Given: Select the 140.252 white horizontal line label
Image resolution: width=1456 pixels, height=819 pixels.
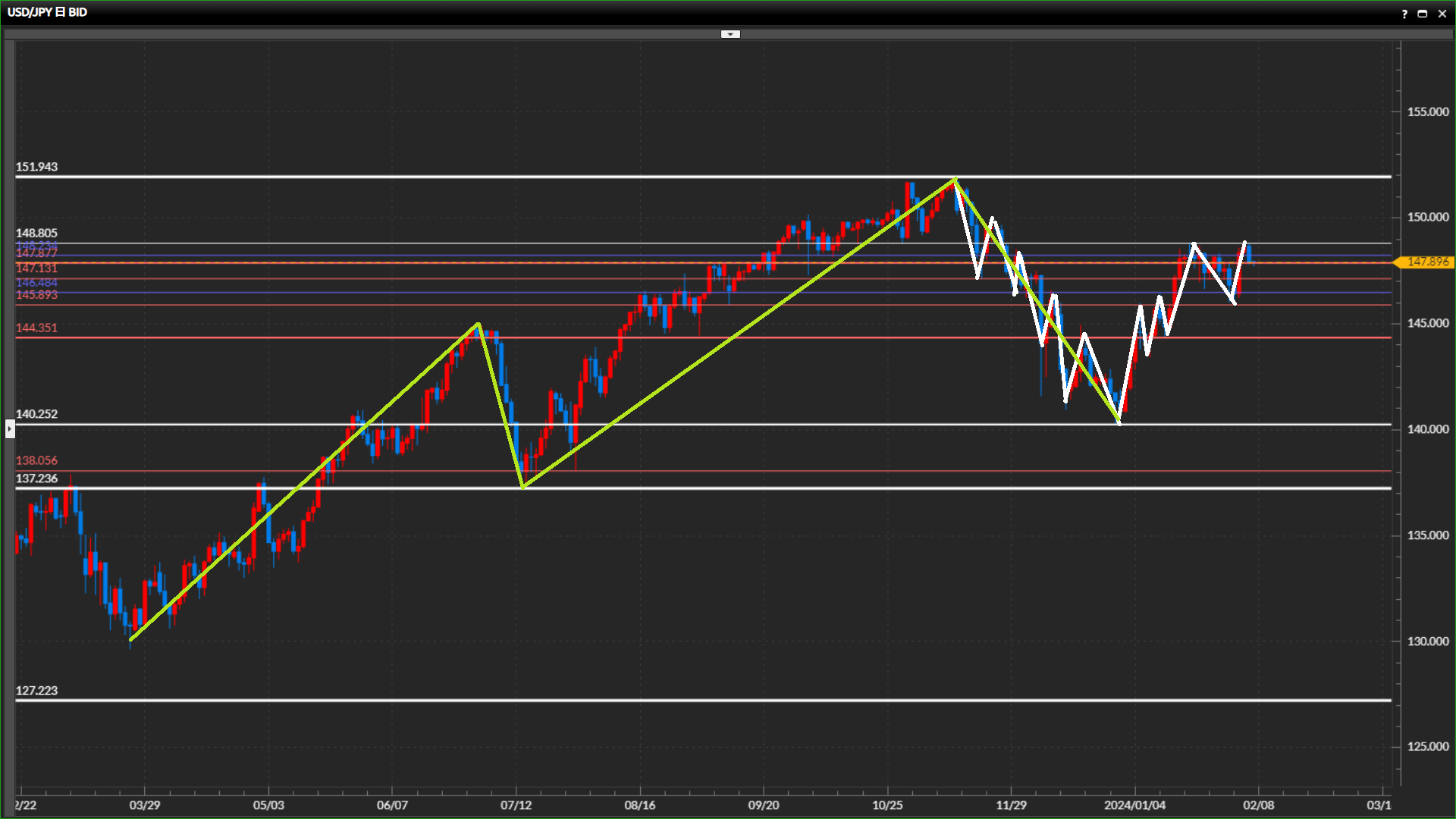Looking at the screenshot, I should (x=36, y=414).
